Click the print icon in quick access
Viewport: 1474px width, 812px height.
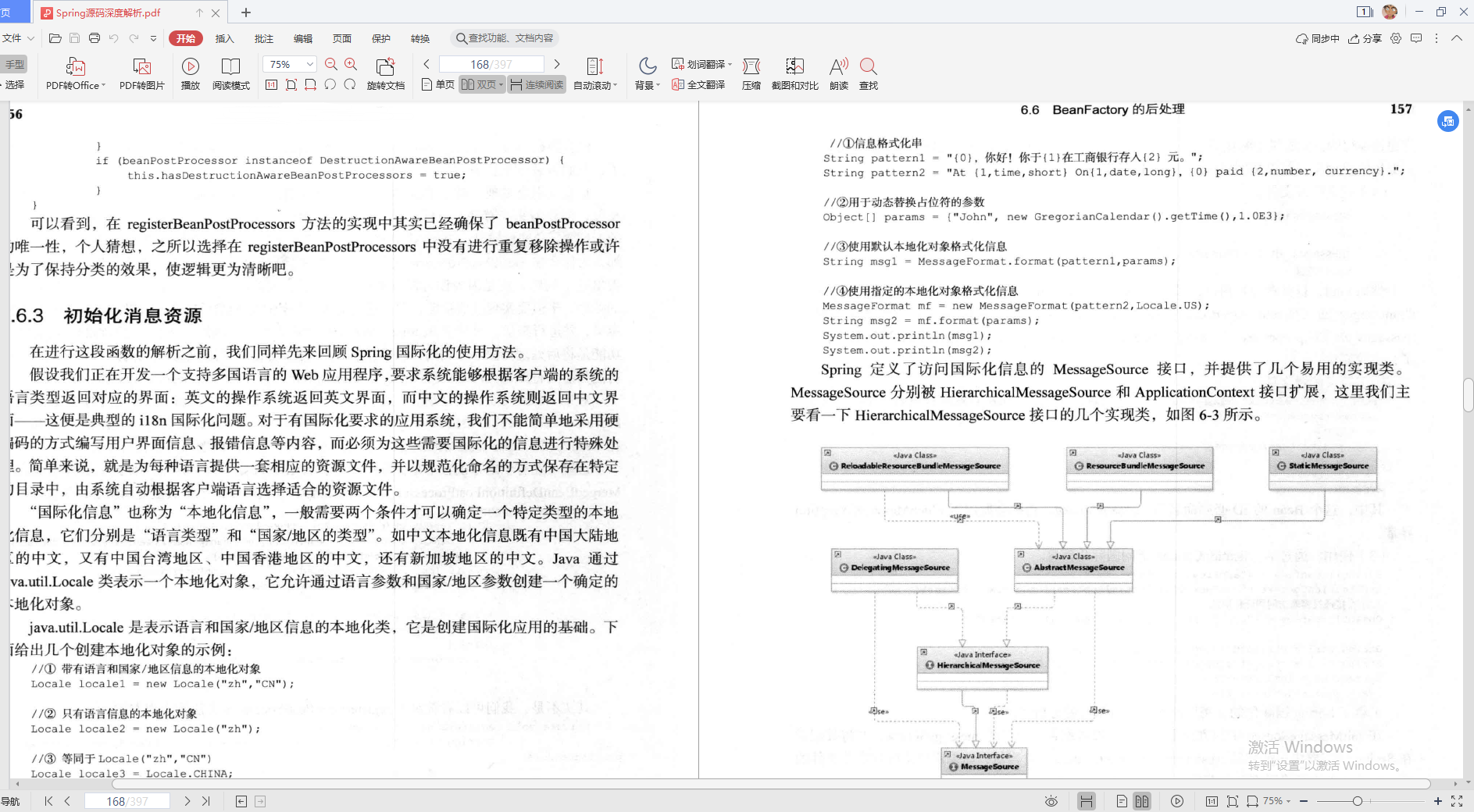coord(95,38)
